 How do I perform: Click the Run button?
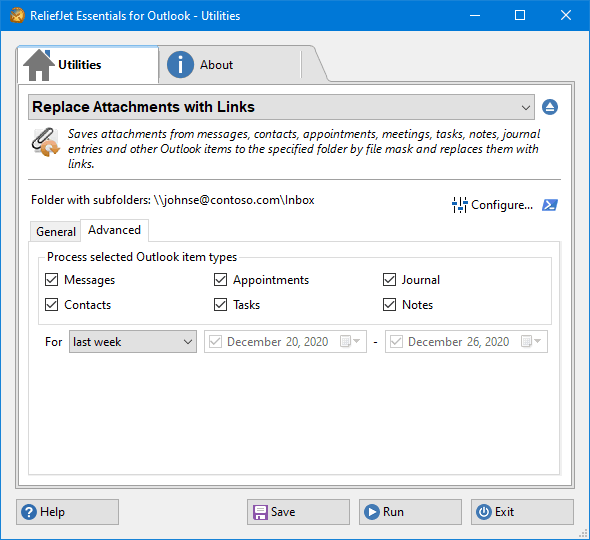(x=410, y=512)
